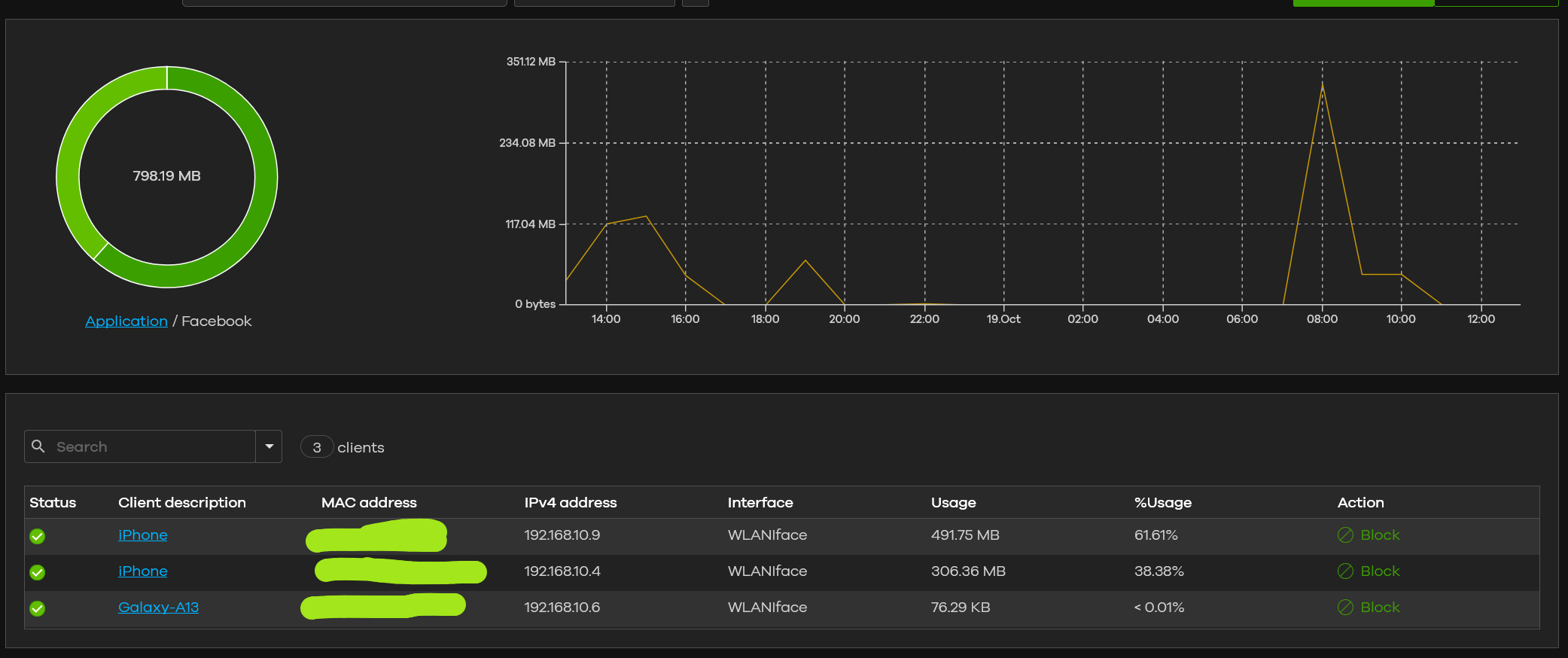Click the search magnifier icon
The width and height of the screenshot is (1568, 658).
(38, 446)
